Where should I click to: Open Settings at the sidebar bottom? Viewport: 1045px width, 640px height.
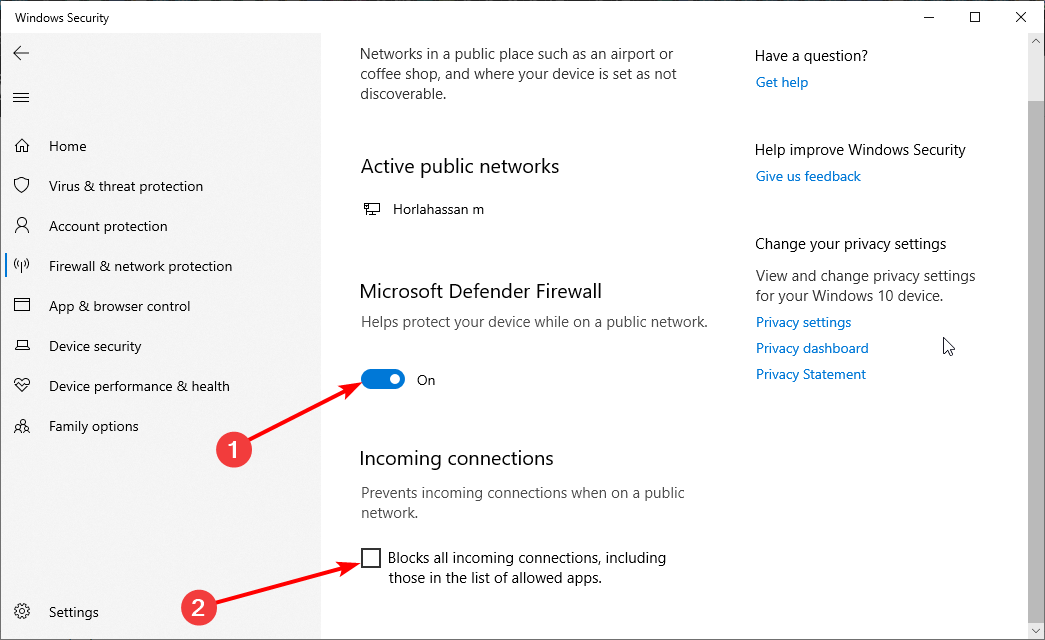[74, 612]
